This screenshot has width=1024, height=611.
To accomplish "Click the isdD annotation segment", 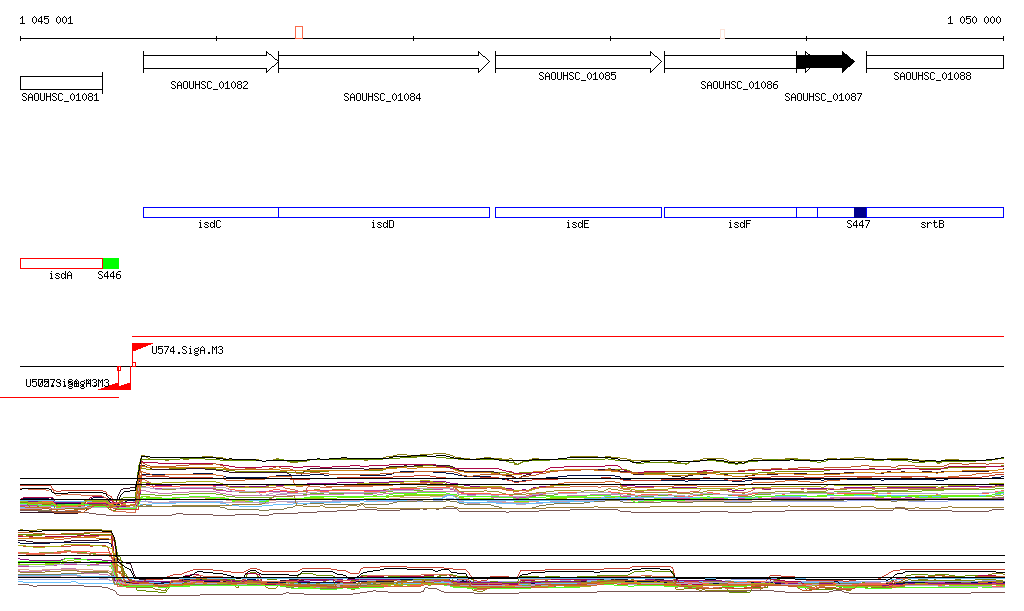I will (384, 212).
